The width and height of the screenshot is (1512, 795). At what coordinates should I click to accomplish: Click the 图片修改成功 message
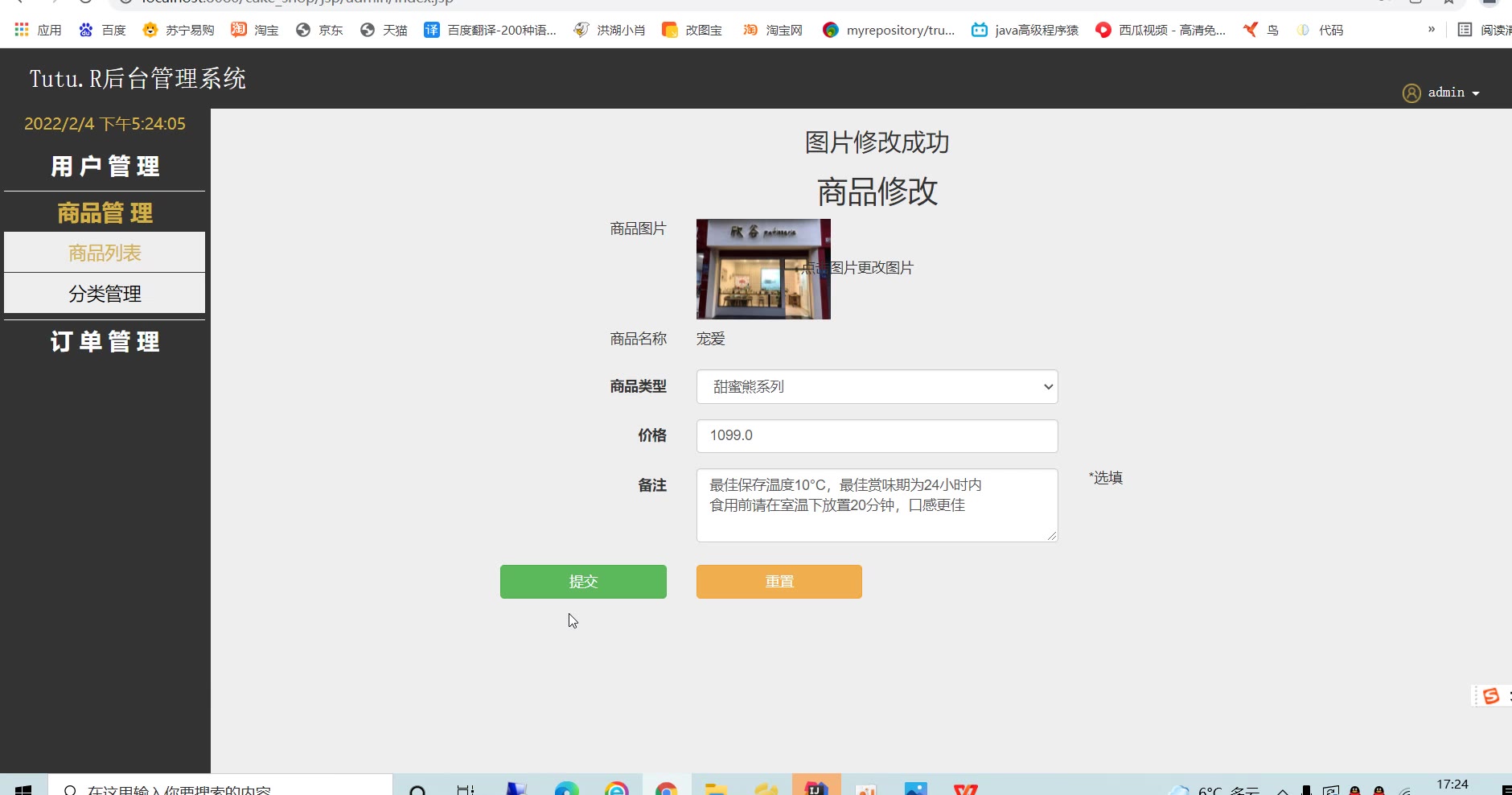[x=877, y=142]
